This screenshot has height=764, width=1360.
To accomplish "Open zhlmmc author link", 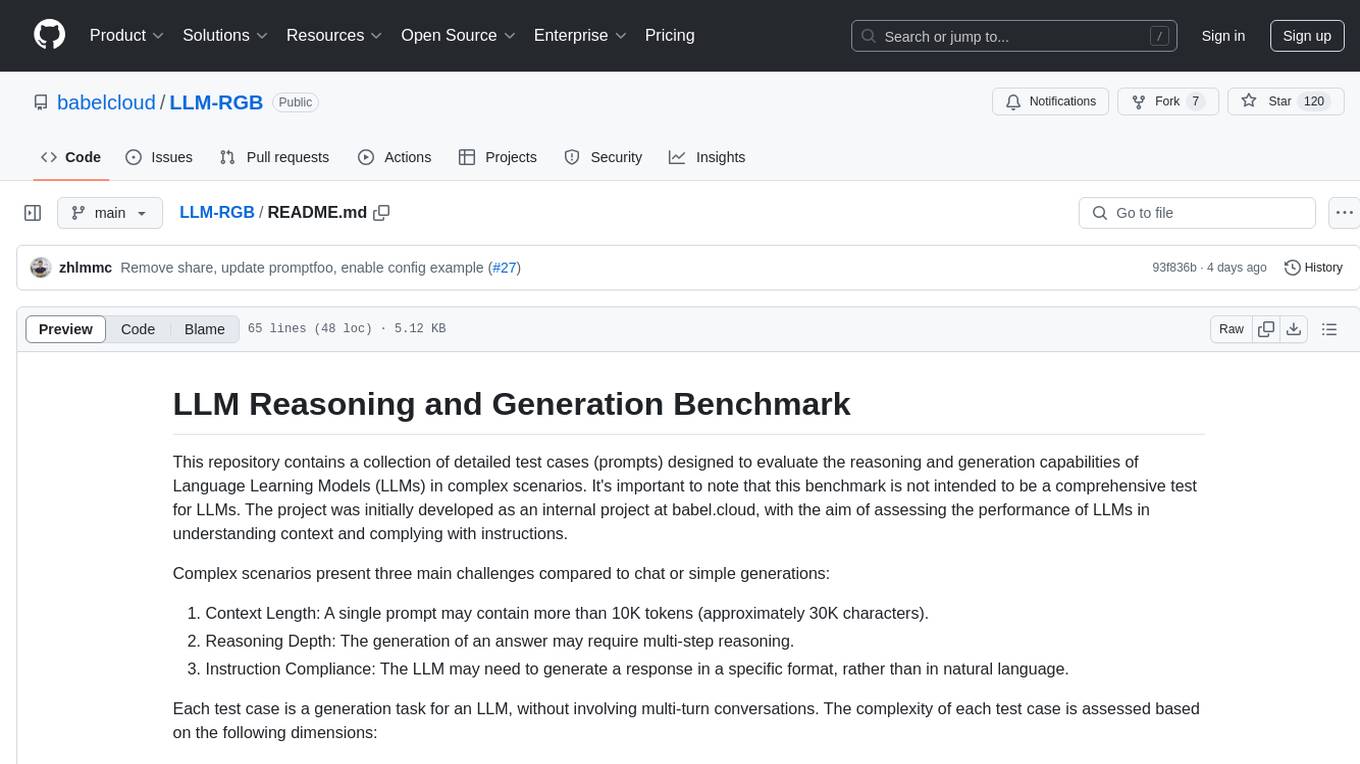I will pos(86,268).
